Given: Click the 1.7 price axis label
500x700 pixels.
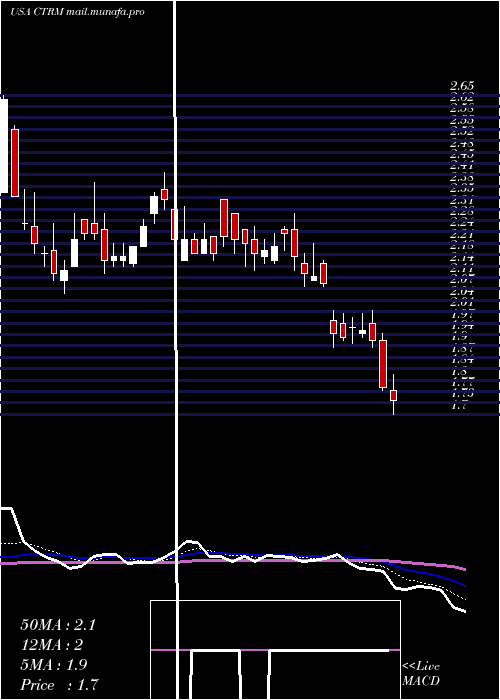Looking at the screenshot, I should [459, 406].
